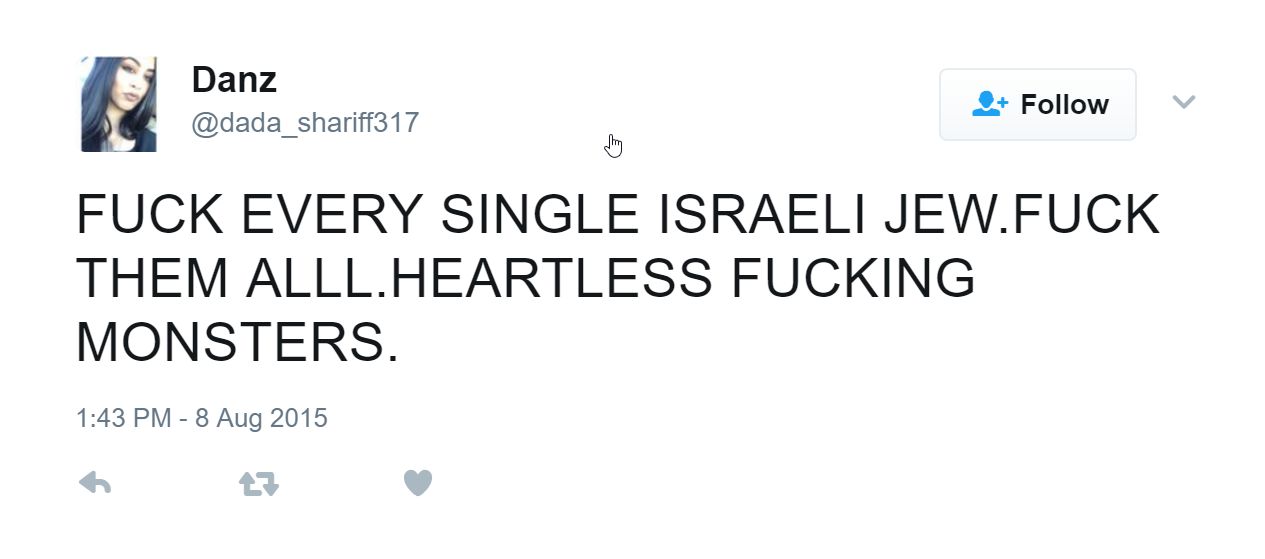Hit the two-arrow retweet symbol
The image size is (1265, 559).
pos(258,484)
